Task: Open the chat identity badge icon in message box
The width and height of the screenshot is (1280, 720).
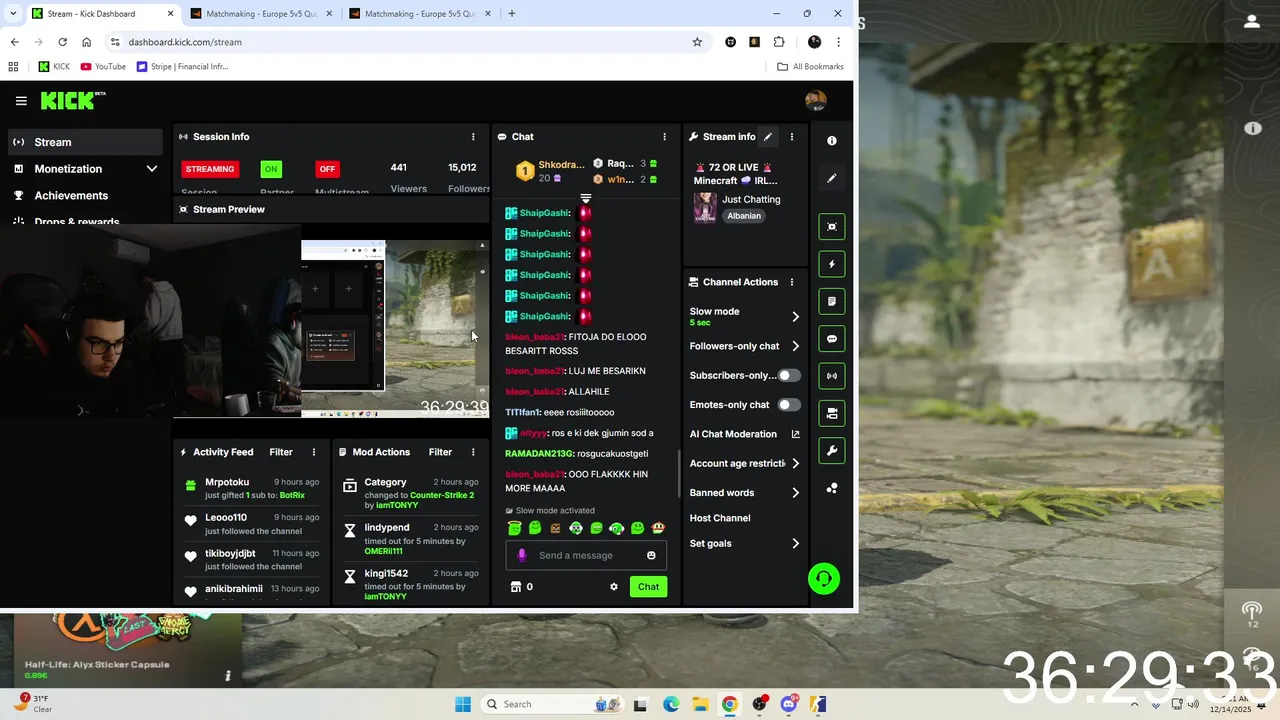Action: (x=522, y=556)
